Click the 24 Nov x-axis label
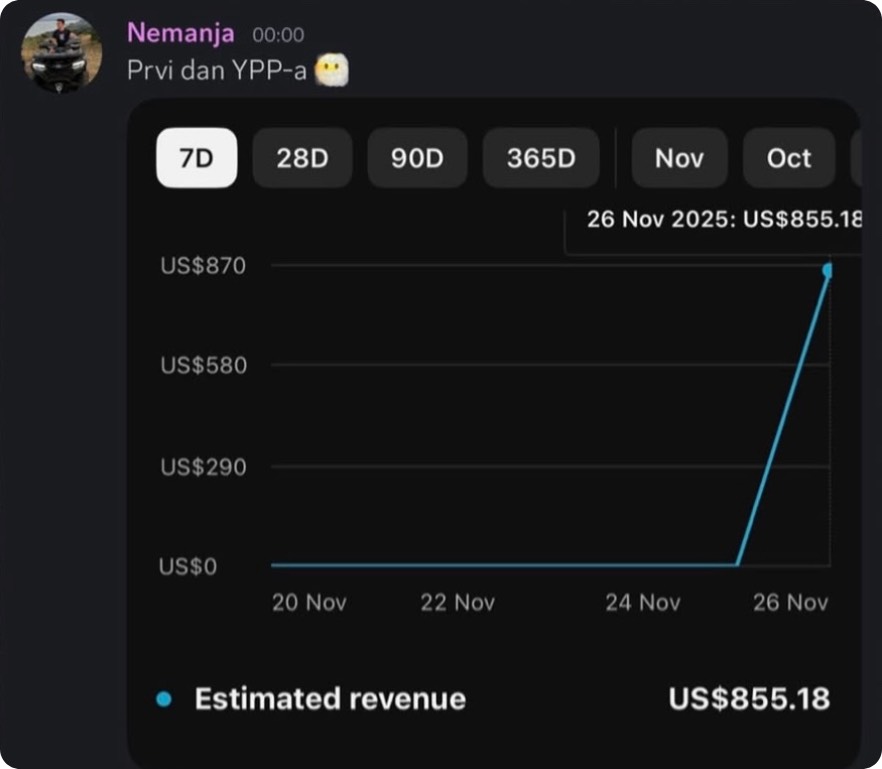This screenshot has height=769, width=882. 643,602
